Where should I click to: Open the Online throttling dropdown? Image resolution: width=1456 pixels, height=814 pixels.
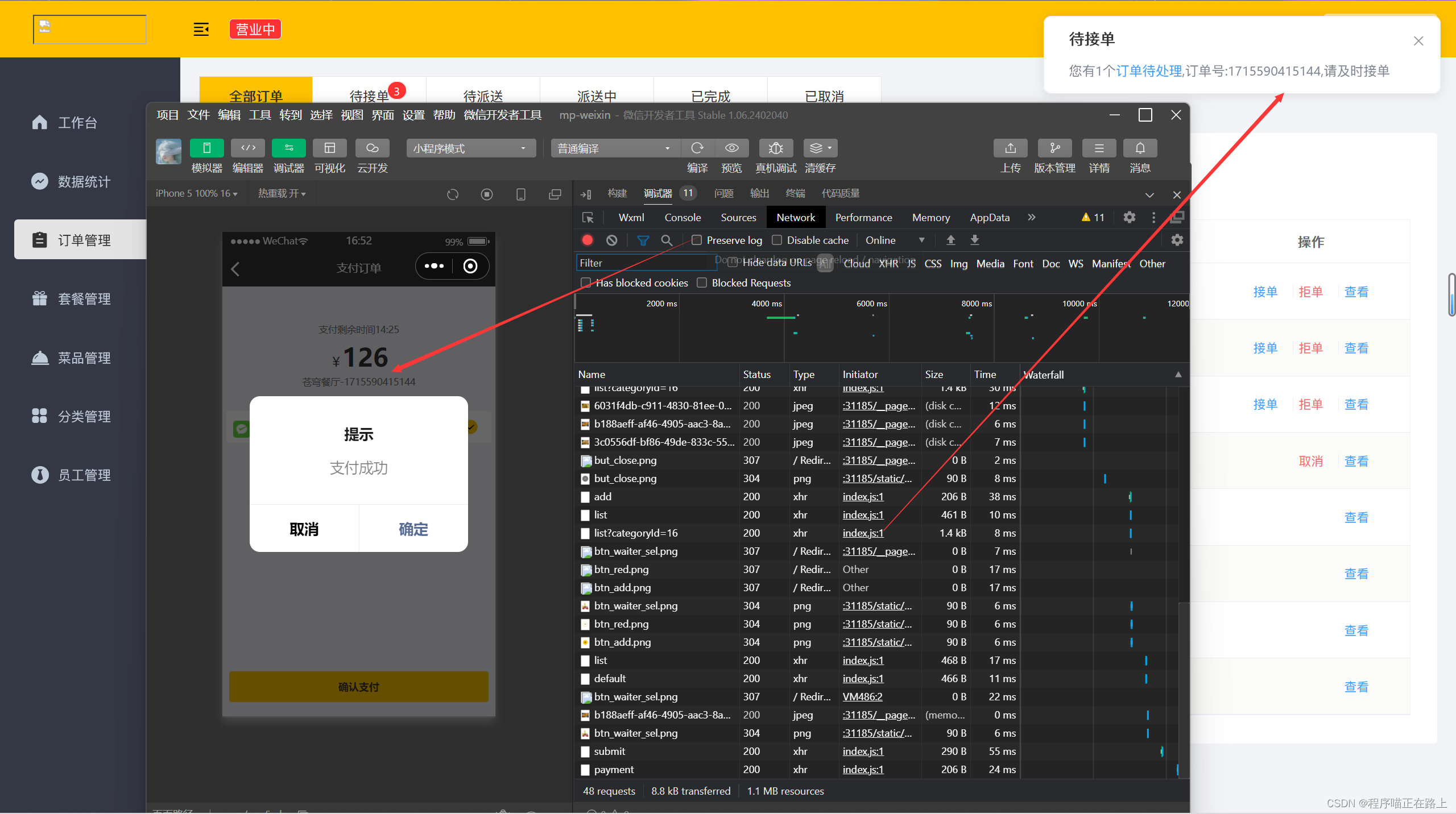[x=895, y=240]
